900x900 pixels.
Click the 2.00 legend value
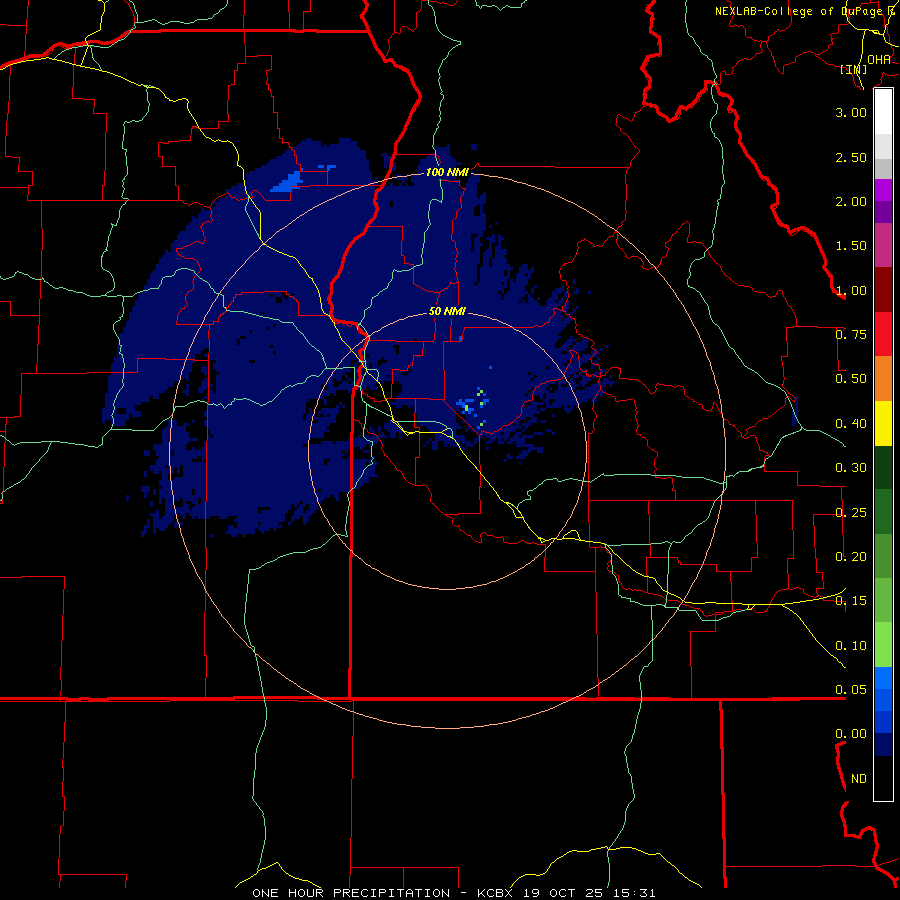(851, 201)
